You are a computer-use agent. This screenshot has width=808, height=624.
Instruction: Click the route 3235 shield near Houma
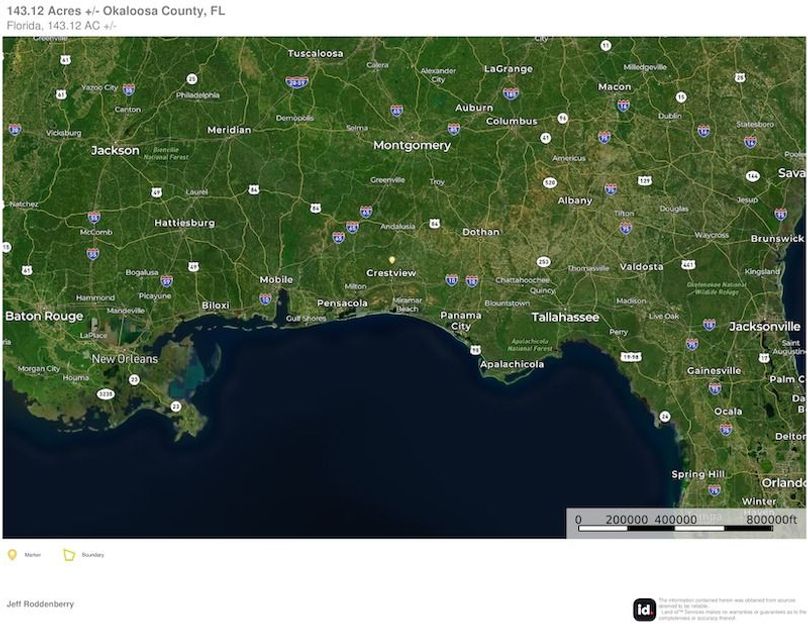pos(105,395)
